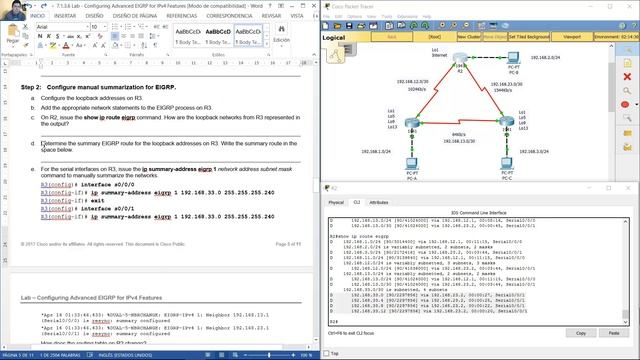Click the sort A-Z icon in the paragraph group
The image size is (640, 360).
point(144,45)
